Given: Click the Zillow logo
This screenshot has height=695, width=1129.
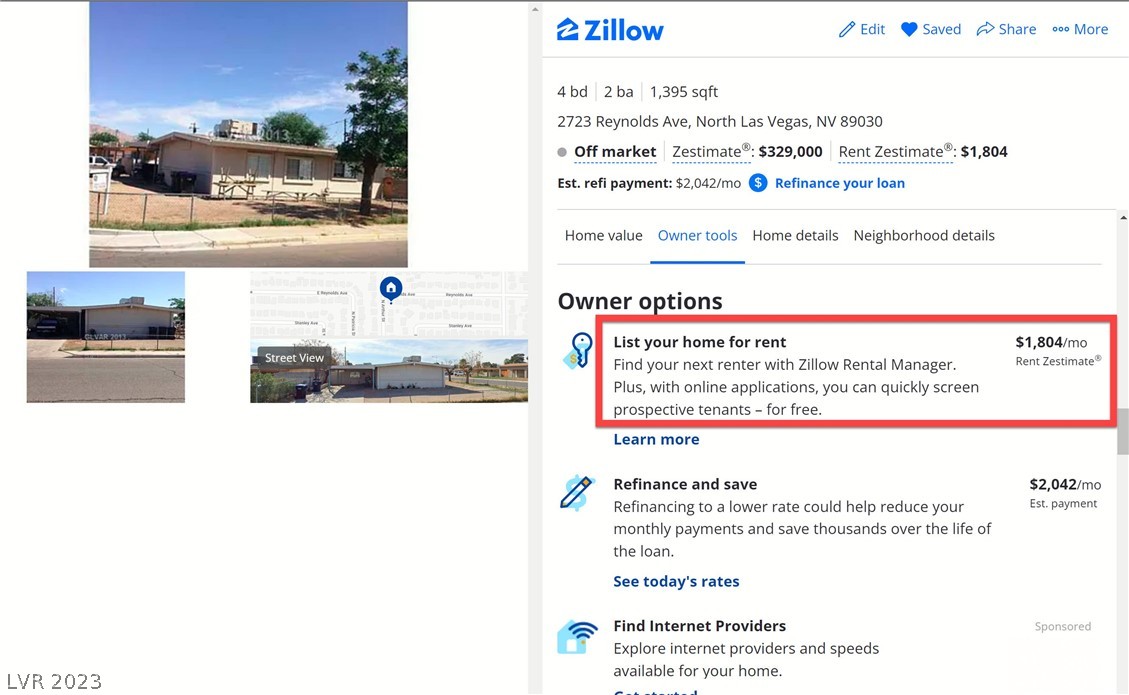Looking at the screenshot, I should pyautogui.click(x=610, y=30).
